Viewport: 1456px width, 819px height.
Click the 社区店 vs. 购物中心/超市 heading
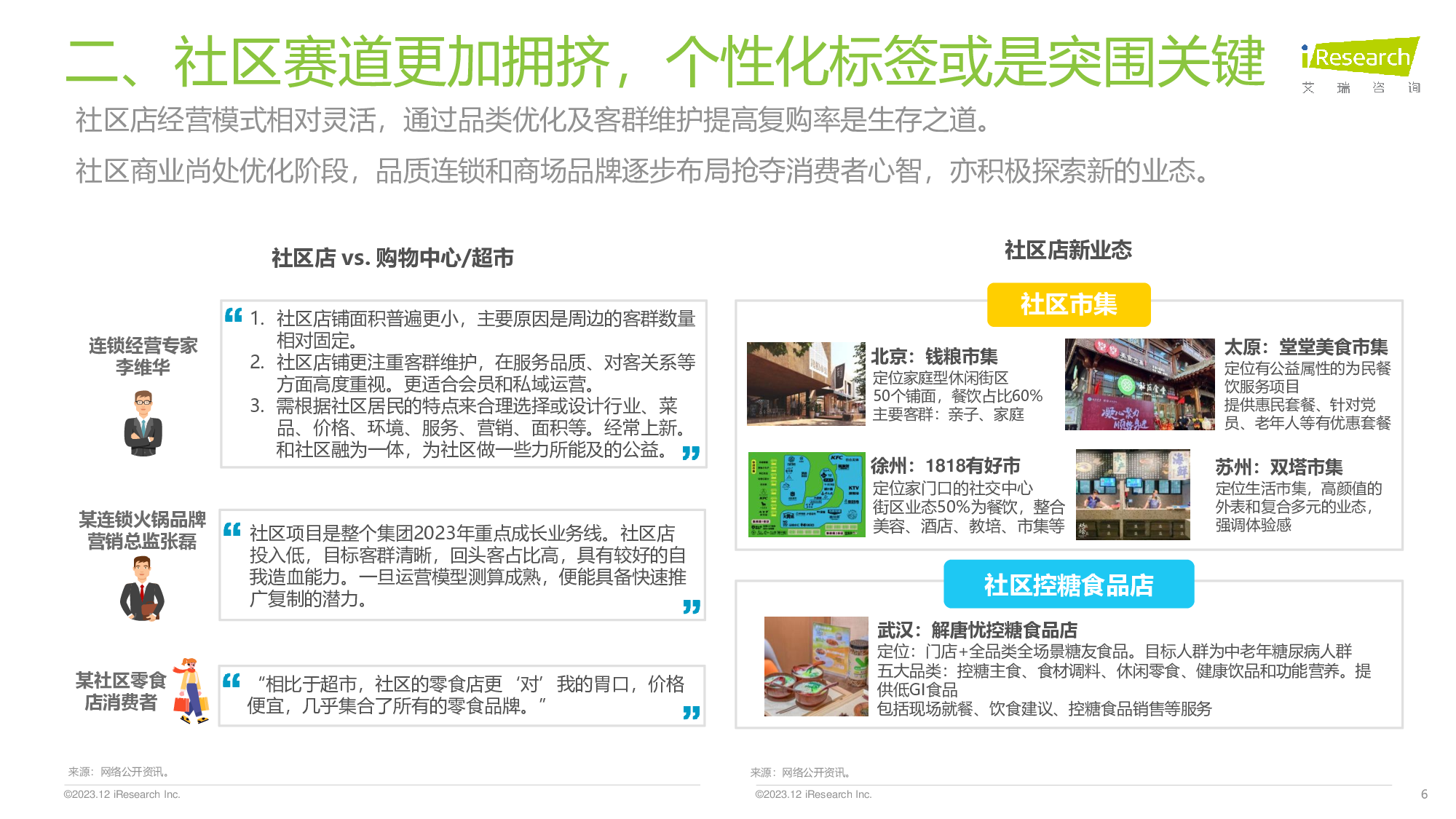(392, 258)
